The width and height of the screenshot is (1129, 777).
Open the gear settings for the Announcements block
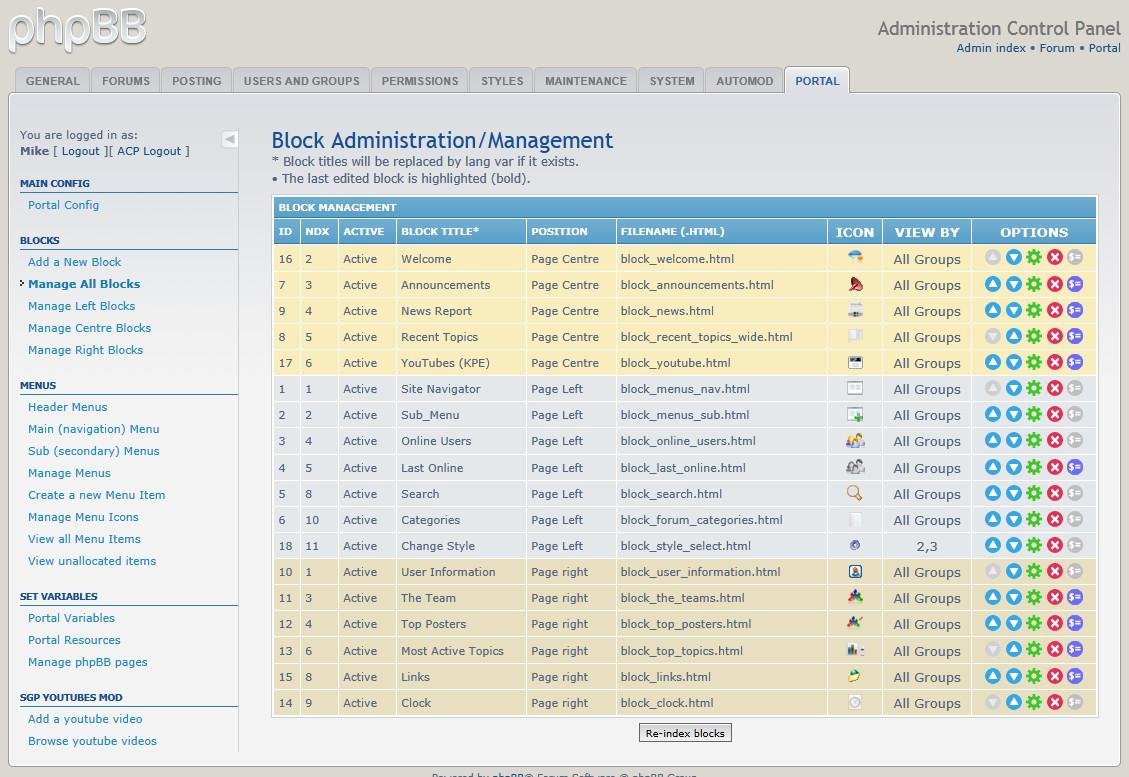click(1035, 284)
